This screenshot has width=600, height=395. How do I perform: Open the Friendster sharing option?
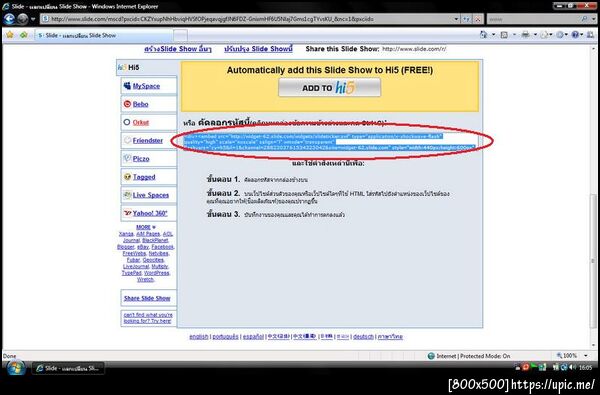click(148, 140)
